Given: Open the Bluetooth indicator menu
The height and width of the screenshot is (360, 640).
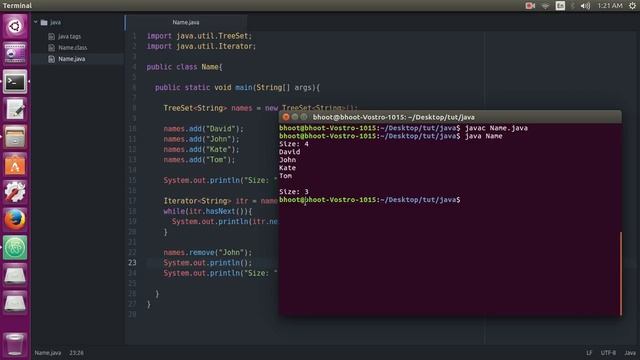Looking at the screenshot, I should 573,6.
